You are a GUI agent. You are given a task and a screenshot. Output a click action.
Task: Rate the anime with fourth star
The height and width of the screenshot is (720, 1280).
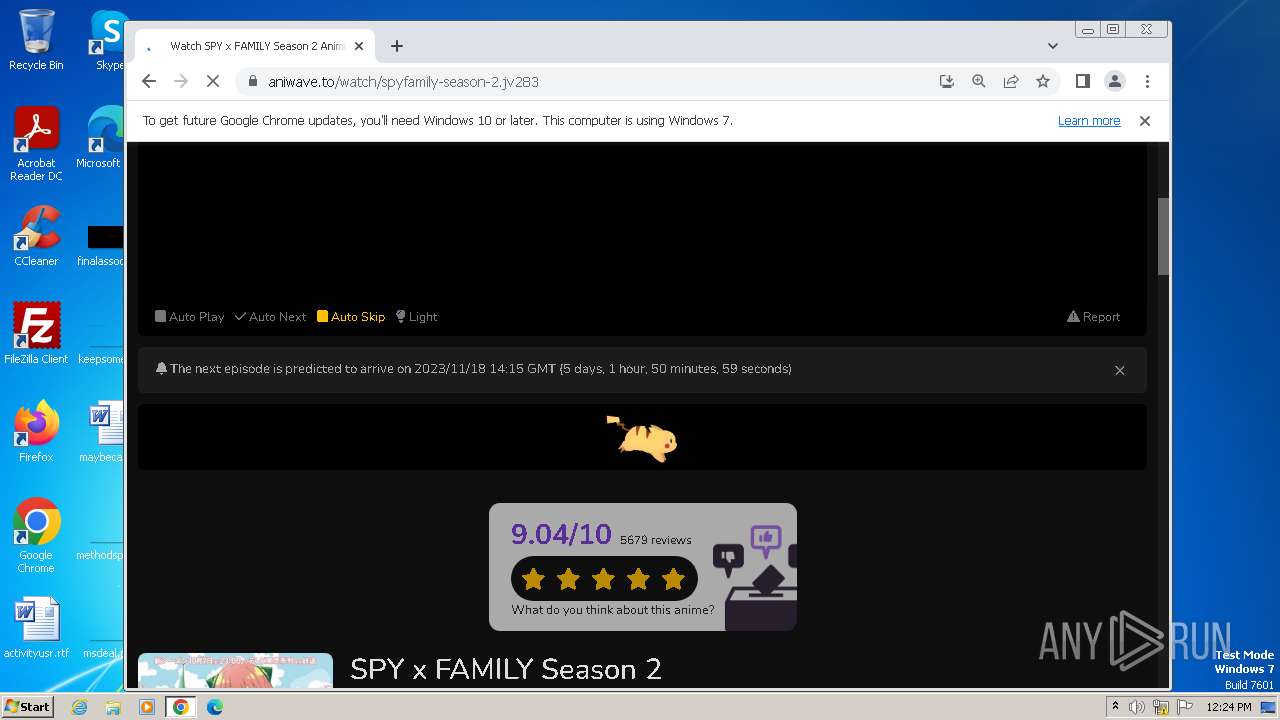[638, 579]
